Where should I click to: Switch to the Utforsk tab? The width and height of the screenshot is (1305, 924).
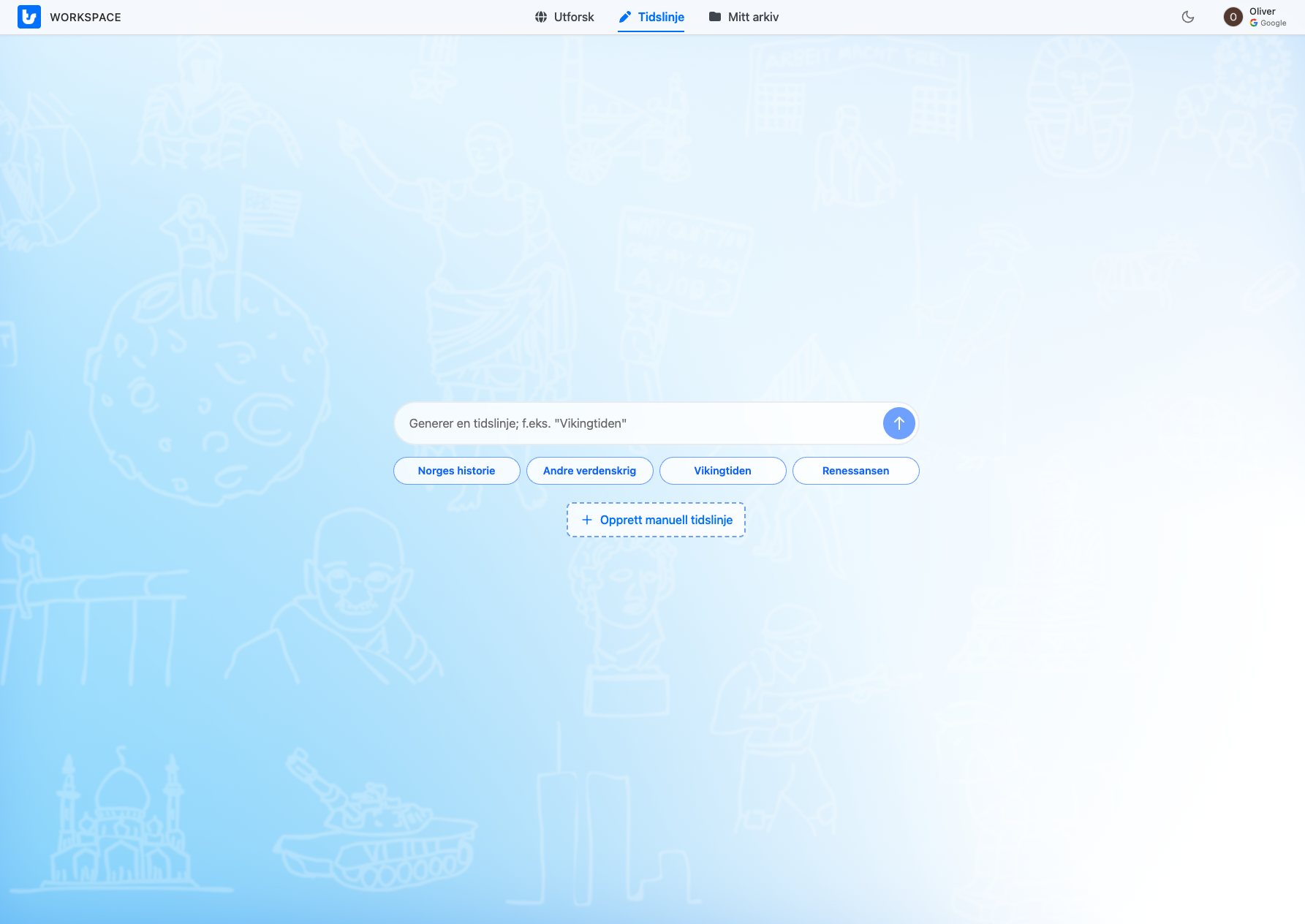[x=573, y=16]
